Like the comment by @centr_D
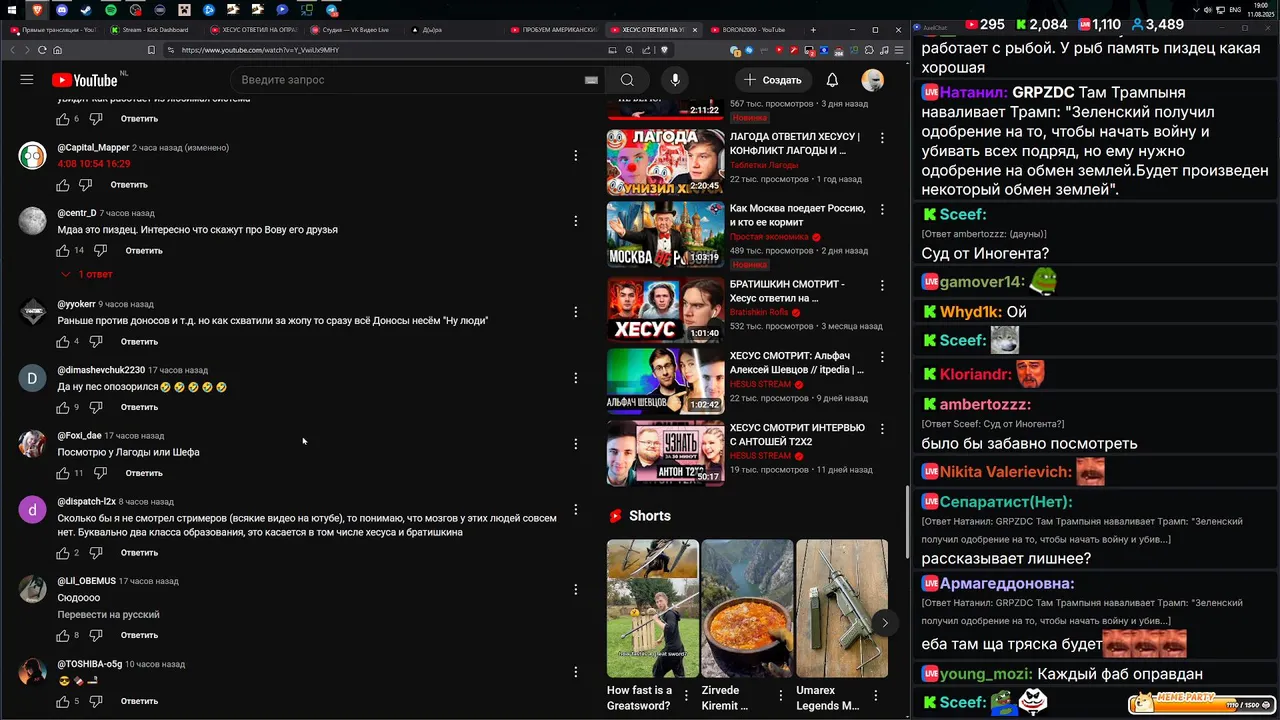Viewport: 1280px width, 720px height. pyautogui.click(x=63, y=250)
